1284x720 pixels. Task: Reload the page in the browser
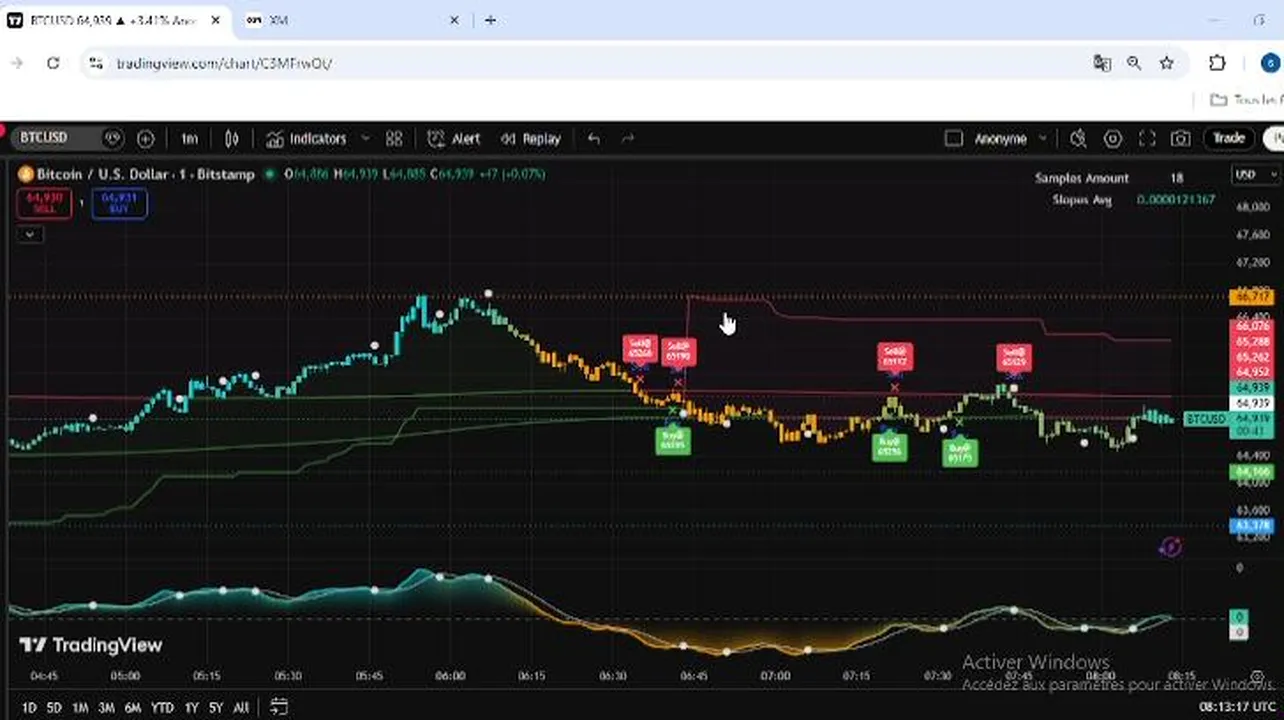[x=53, y=63]
